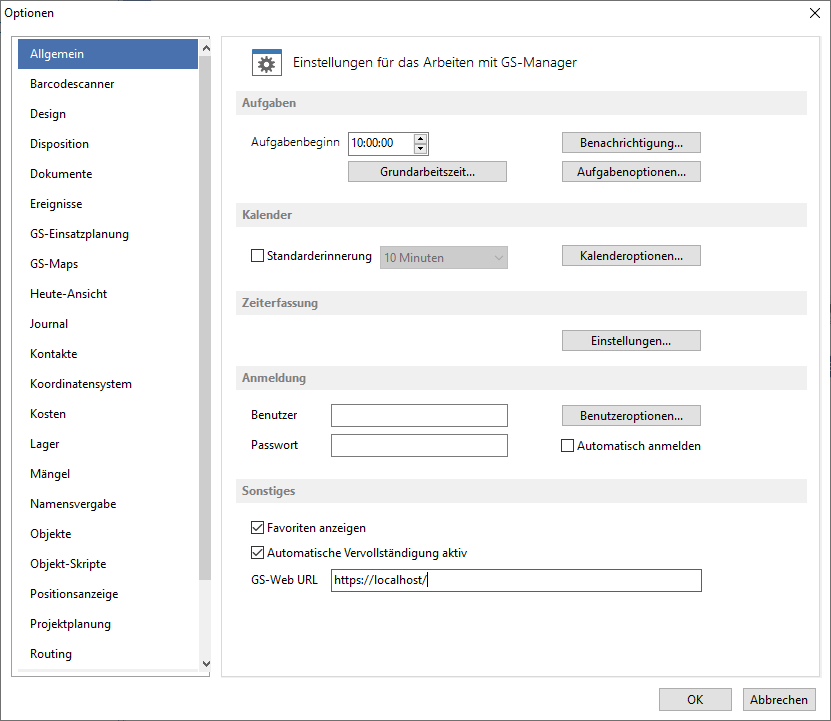Select GS-Maps in the list
This screenshot has height=721, width=831.
tap(108, 263)
